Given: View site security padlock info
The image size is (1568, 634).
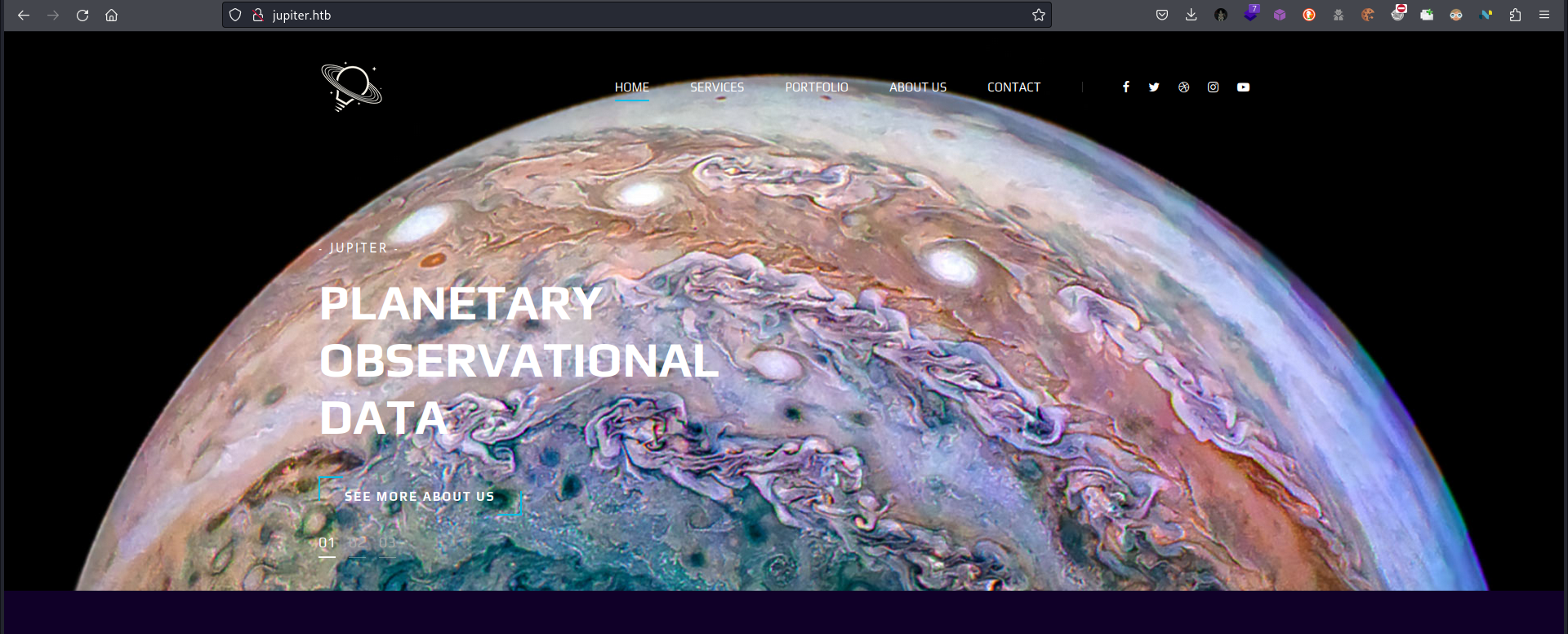Looking at the screenshot, I should (258, 15).
